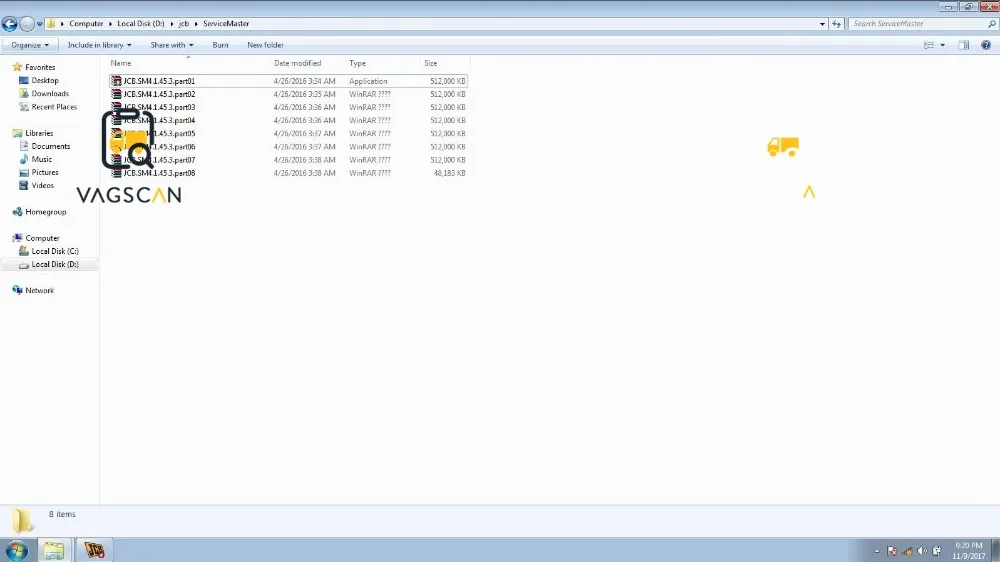Open the Documents library
Image resolution: width=1000 pixels, height=562 pixels.
point(50,146)
